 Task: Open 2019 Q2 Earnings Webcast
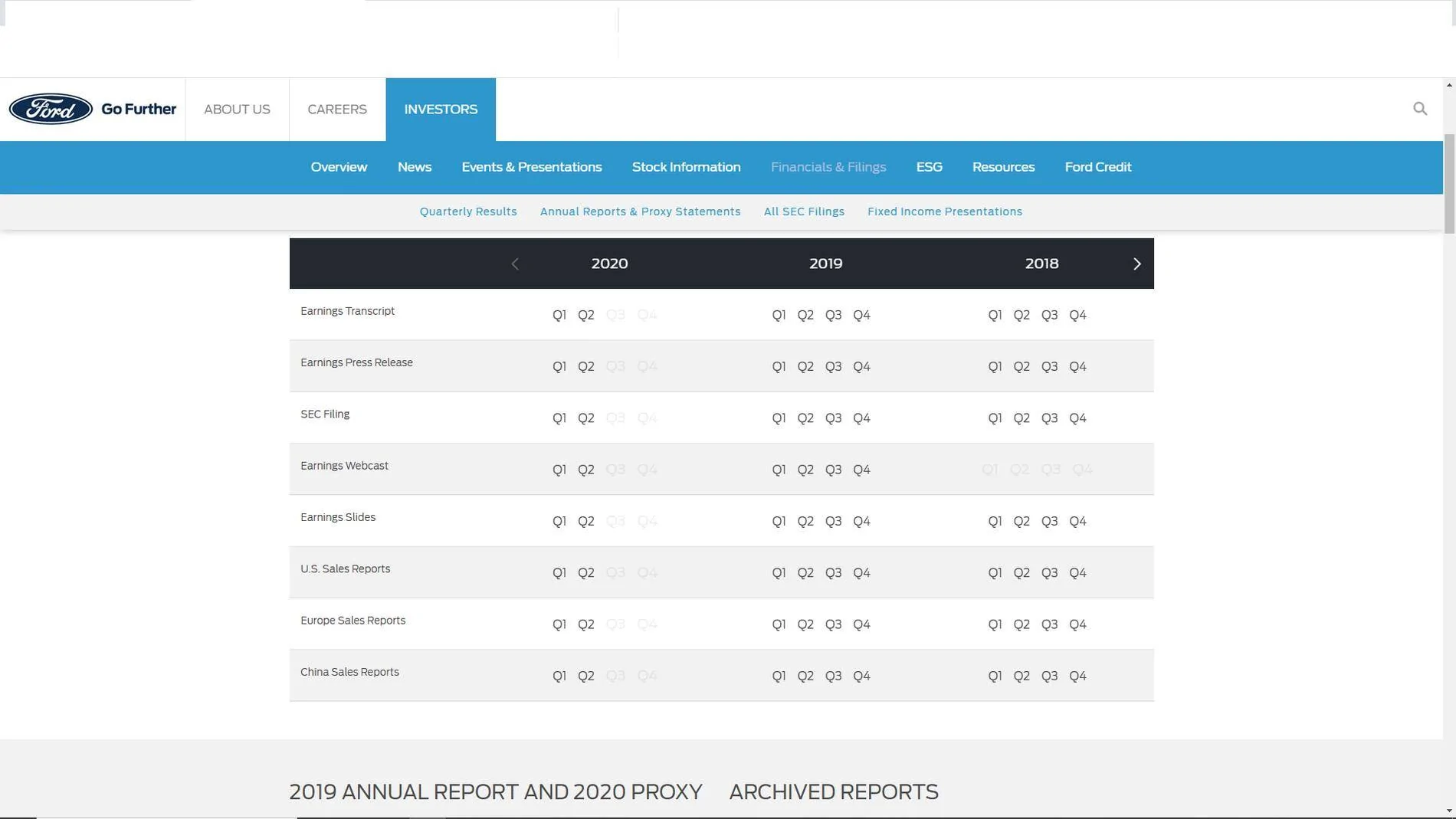pyautogui.click(x=805, y=470)
